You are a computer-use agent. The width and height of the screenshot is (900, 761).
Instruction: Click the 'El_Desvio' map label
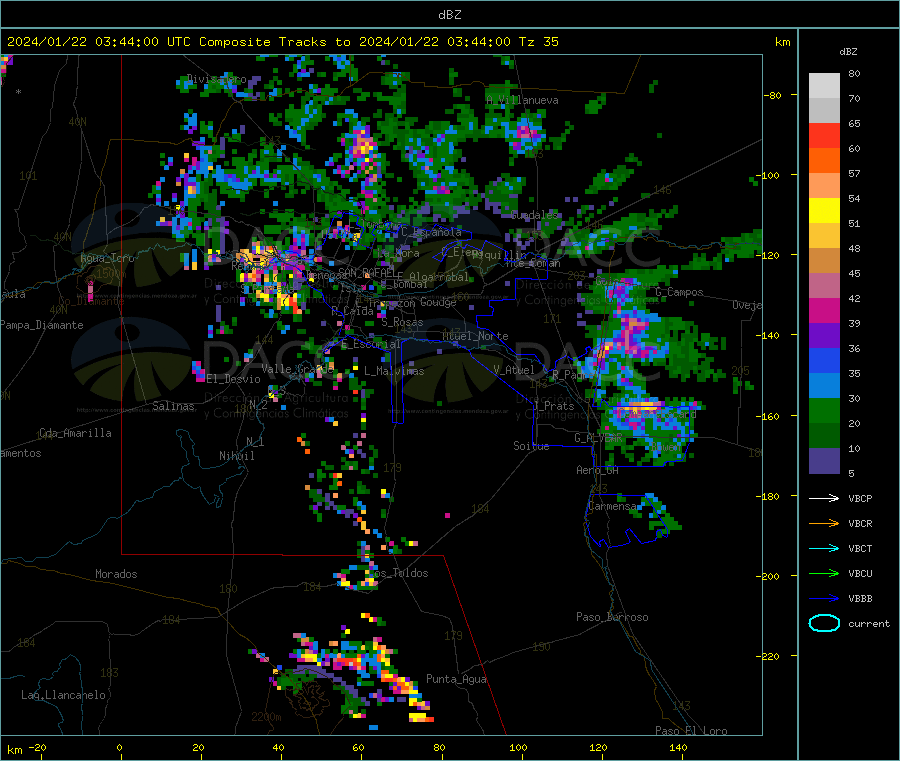click(x=234, y=379)
